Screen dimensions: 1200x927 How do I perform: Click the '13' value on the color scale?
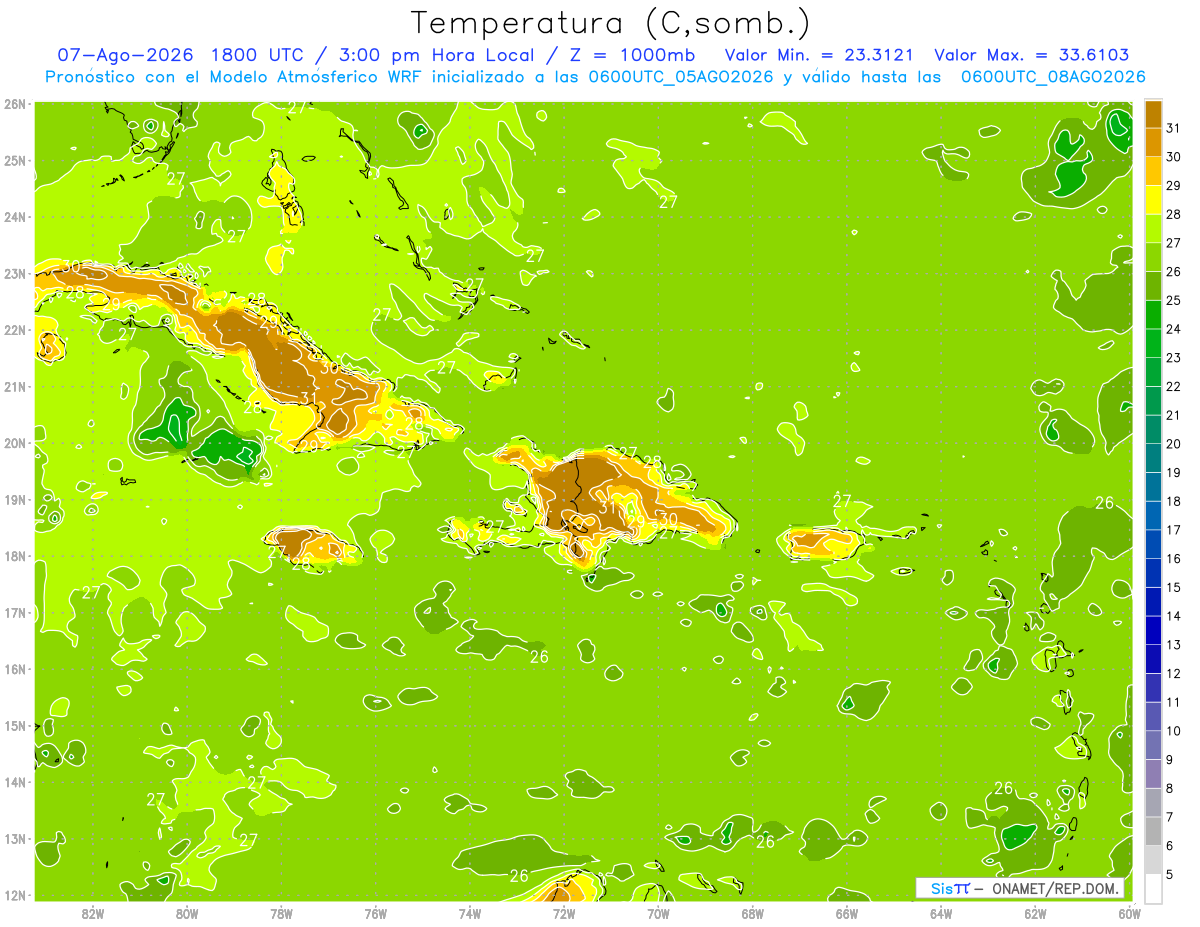pyautogui.click(x=1174, y=645)
